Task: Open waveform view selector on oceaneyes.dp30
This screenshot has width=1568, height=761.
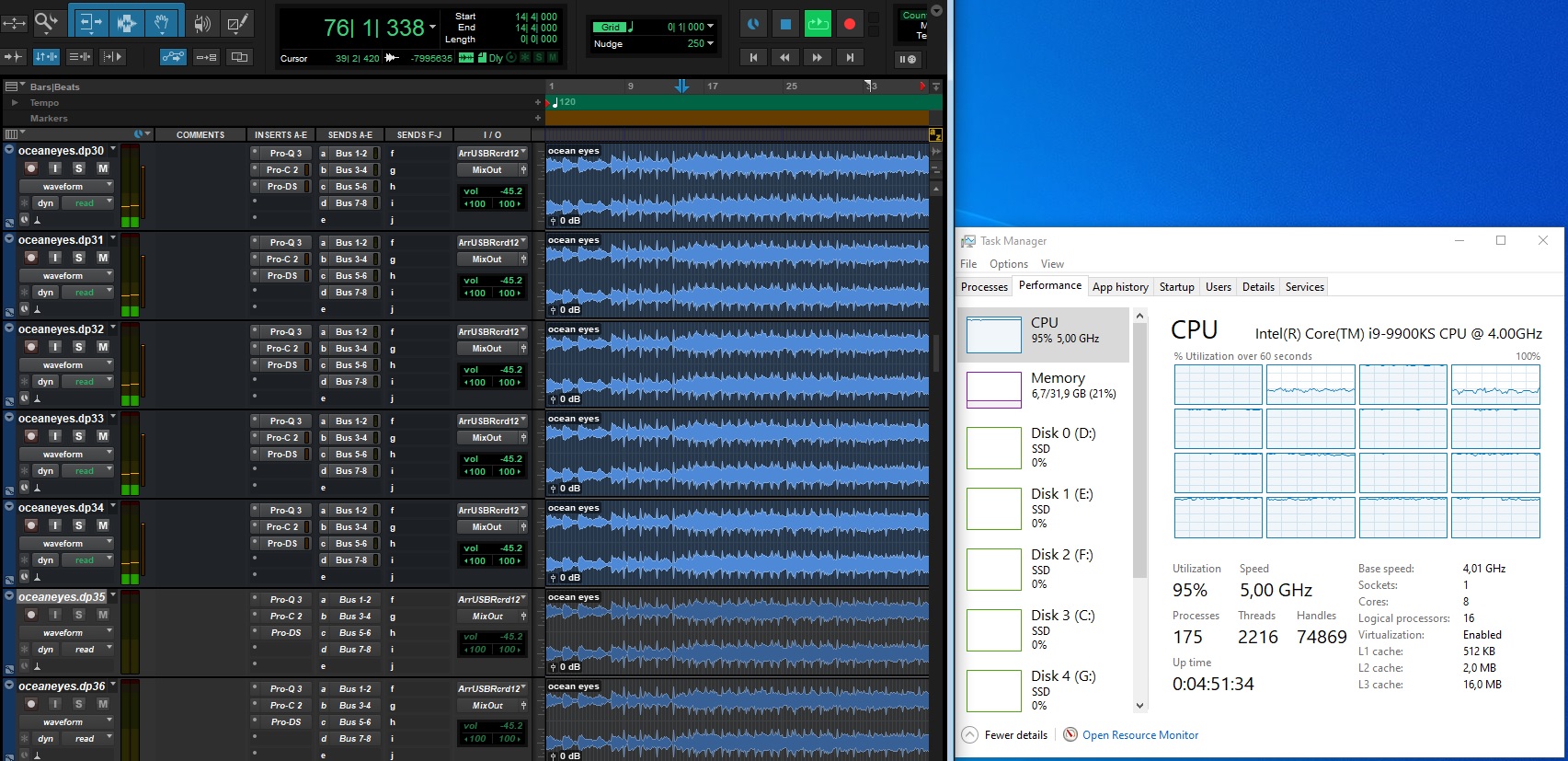Action: click(x=66, y=187)
